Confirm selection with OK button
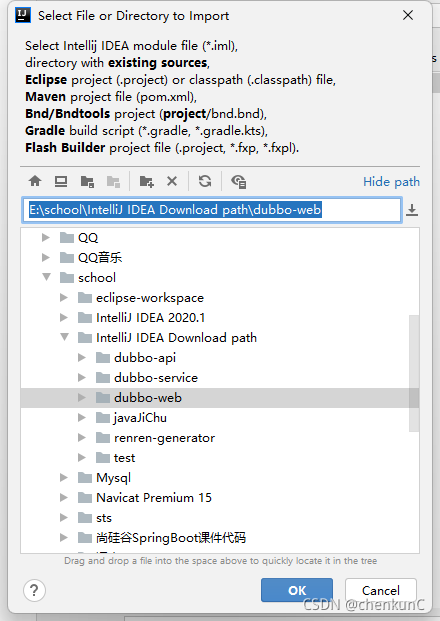Image resolution: width=440 pixels, height=621 pixels. coord(297,590)
